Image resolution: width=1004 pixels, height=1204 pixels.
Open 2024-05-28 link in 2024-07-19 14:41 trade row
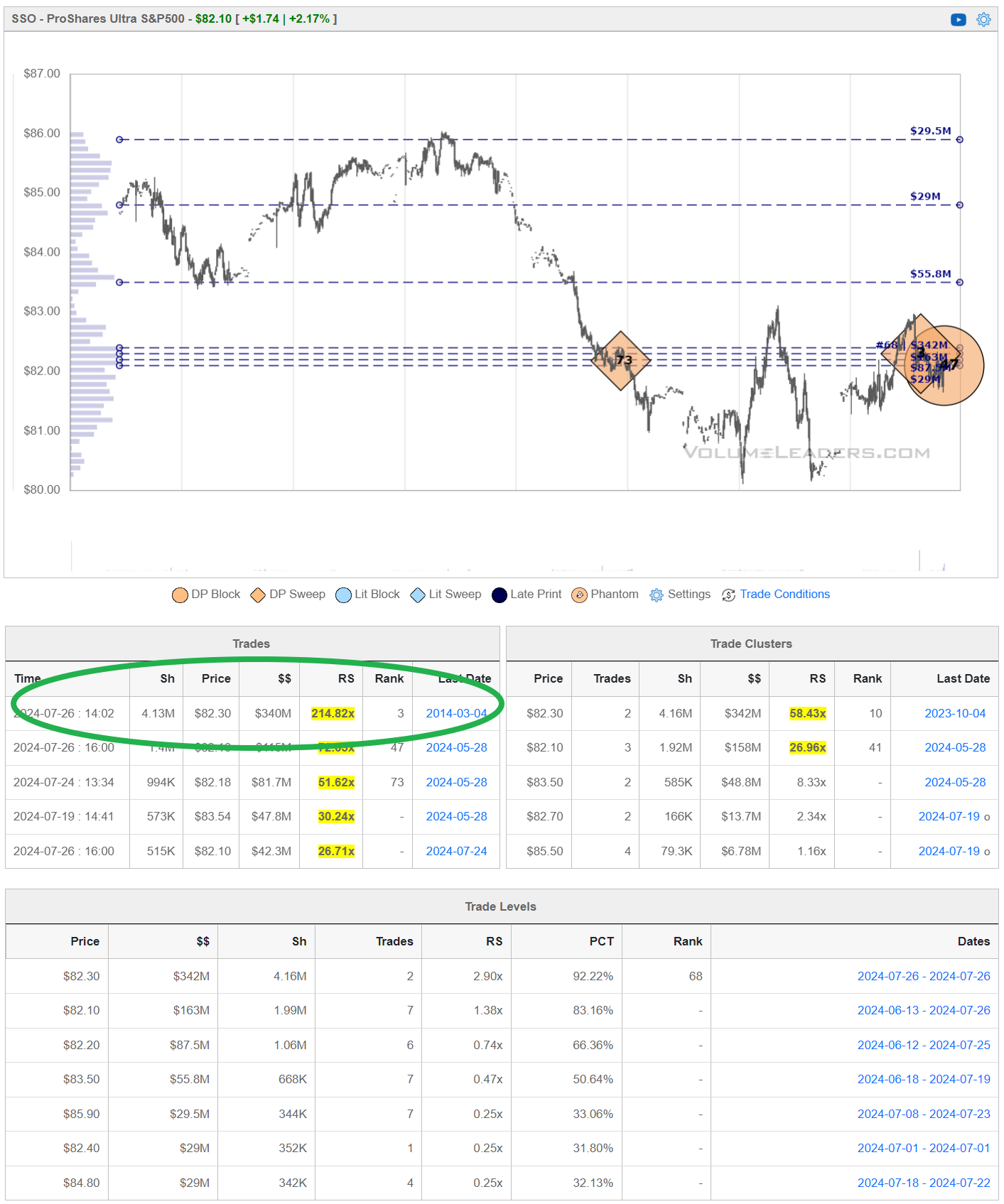coord(456,816)
